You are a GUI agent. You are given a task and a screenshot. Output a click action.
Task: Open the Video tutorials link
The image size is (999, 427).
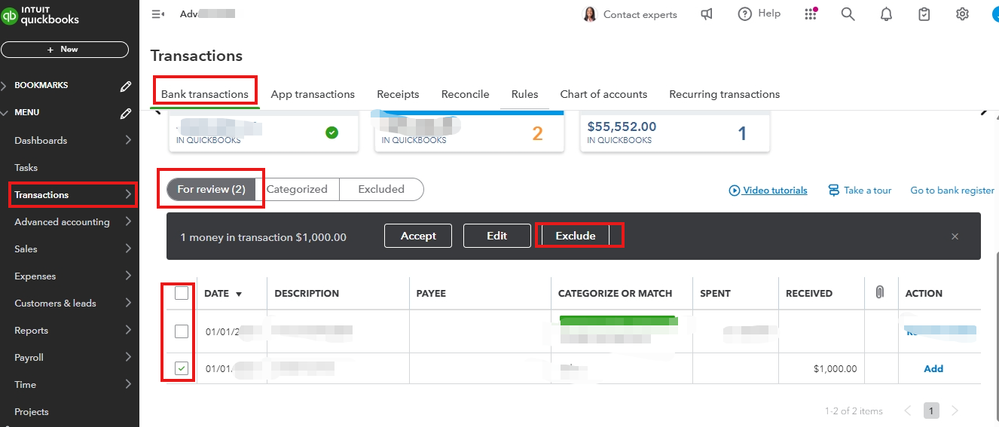click(x=768, y=190)
